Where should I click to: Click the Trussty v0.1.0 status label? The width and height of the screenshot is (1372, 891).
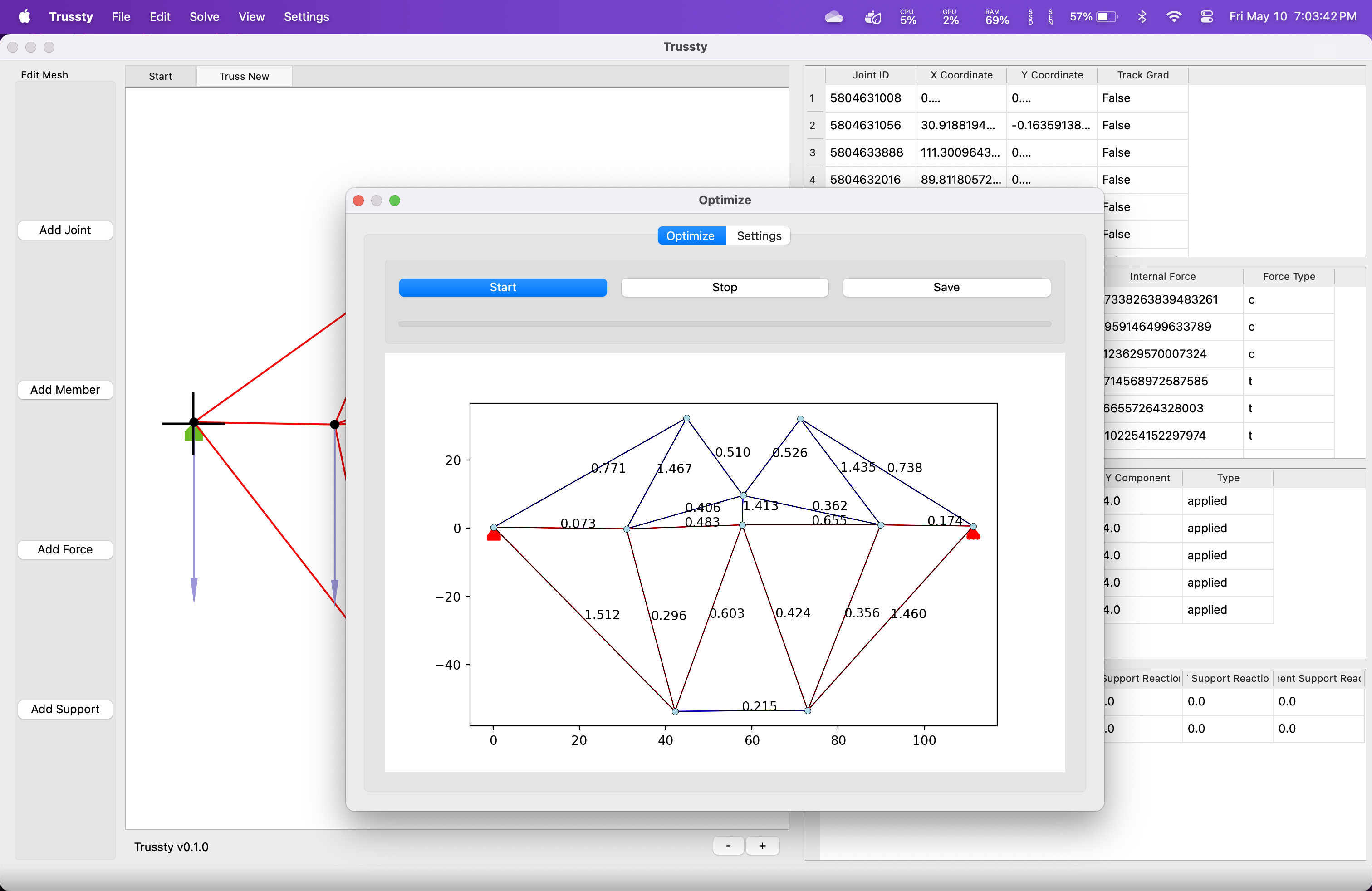point(171,847)
